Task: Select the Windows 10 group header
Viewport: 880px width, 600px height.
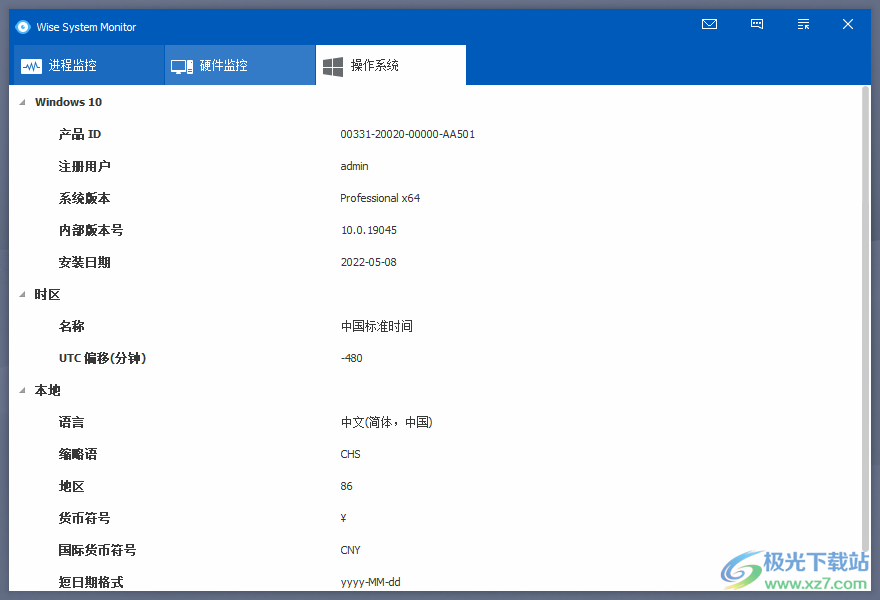Action: coord(68,102)
